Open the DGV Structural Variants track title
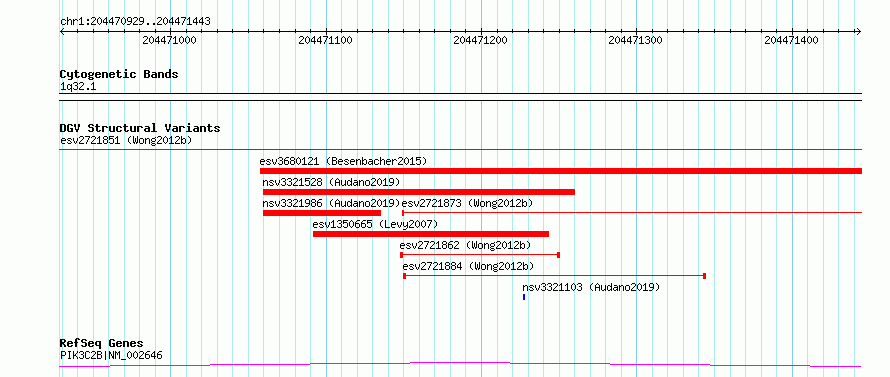 tap(140, 128)
